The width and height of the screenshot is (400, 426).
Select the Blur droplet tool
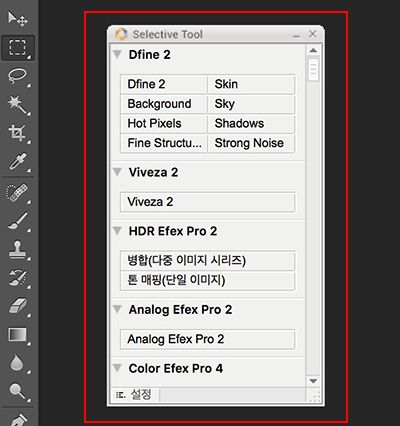coord(17,363)
